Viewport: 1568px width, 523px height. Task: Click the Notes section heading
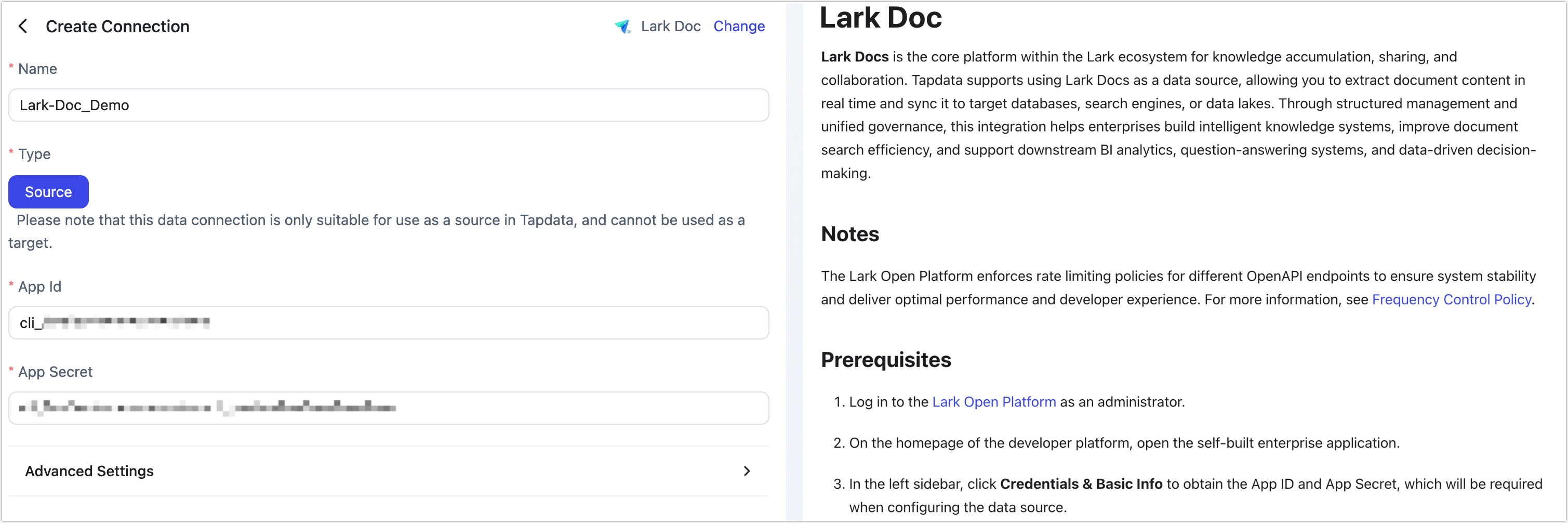[850, 234]
